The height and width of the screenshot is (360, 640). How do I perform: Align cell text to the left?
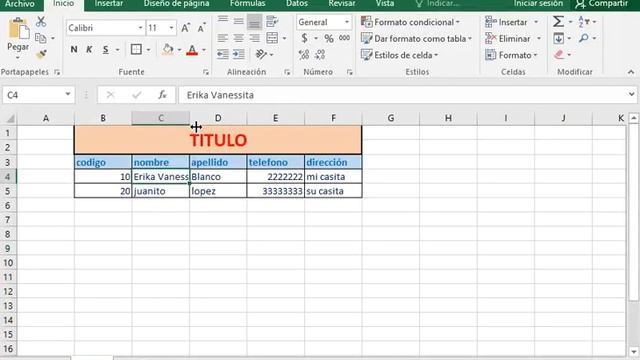point(223,38)
